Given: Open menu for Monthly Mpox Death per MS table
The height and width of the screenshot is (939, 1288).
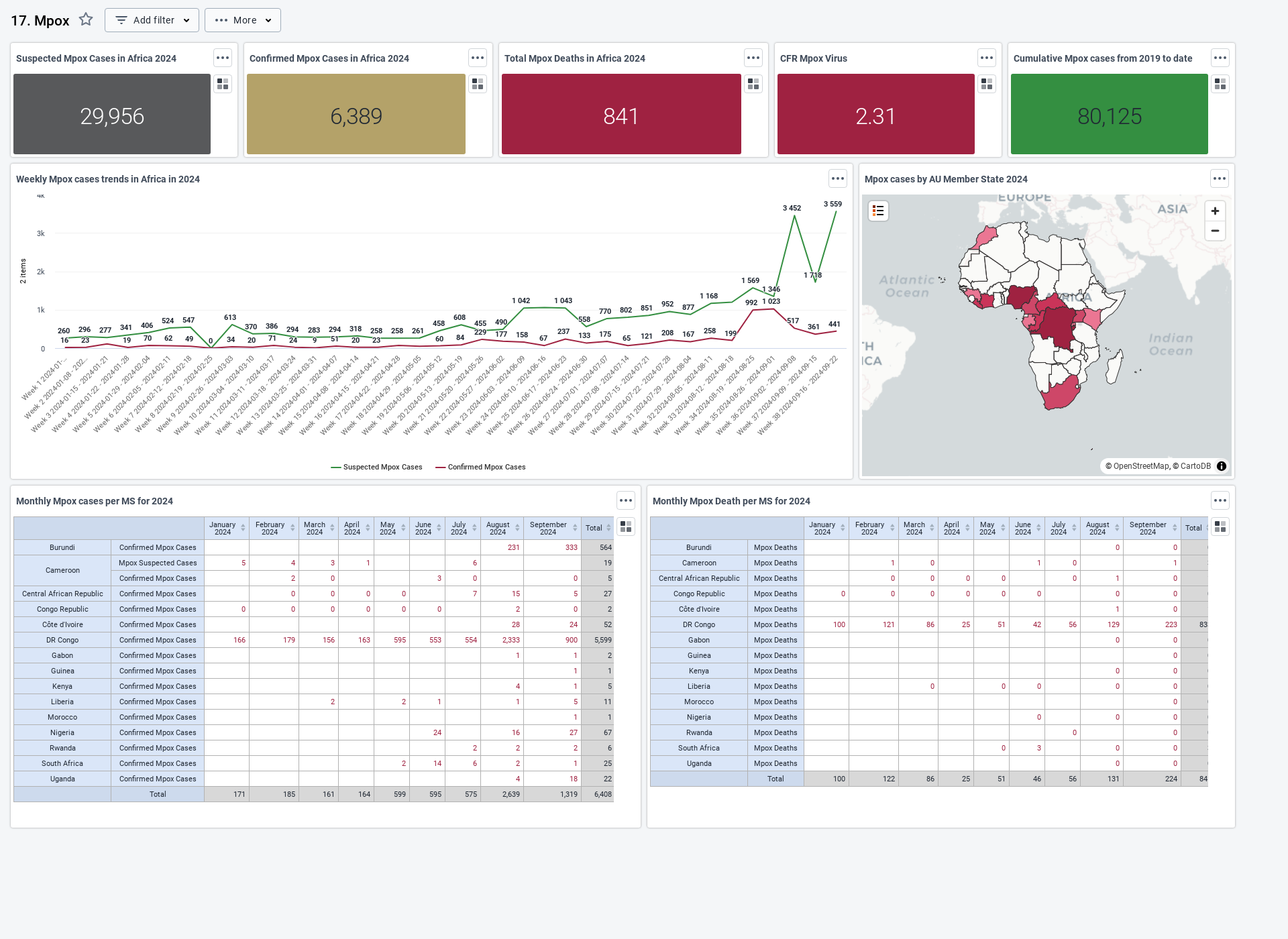Looking at the screenshot, I should (x=1220, y=500).
